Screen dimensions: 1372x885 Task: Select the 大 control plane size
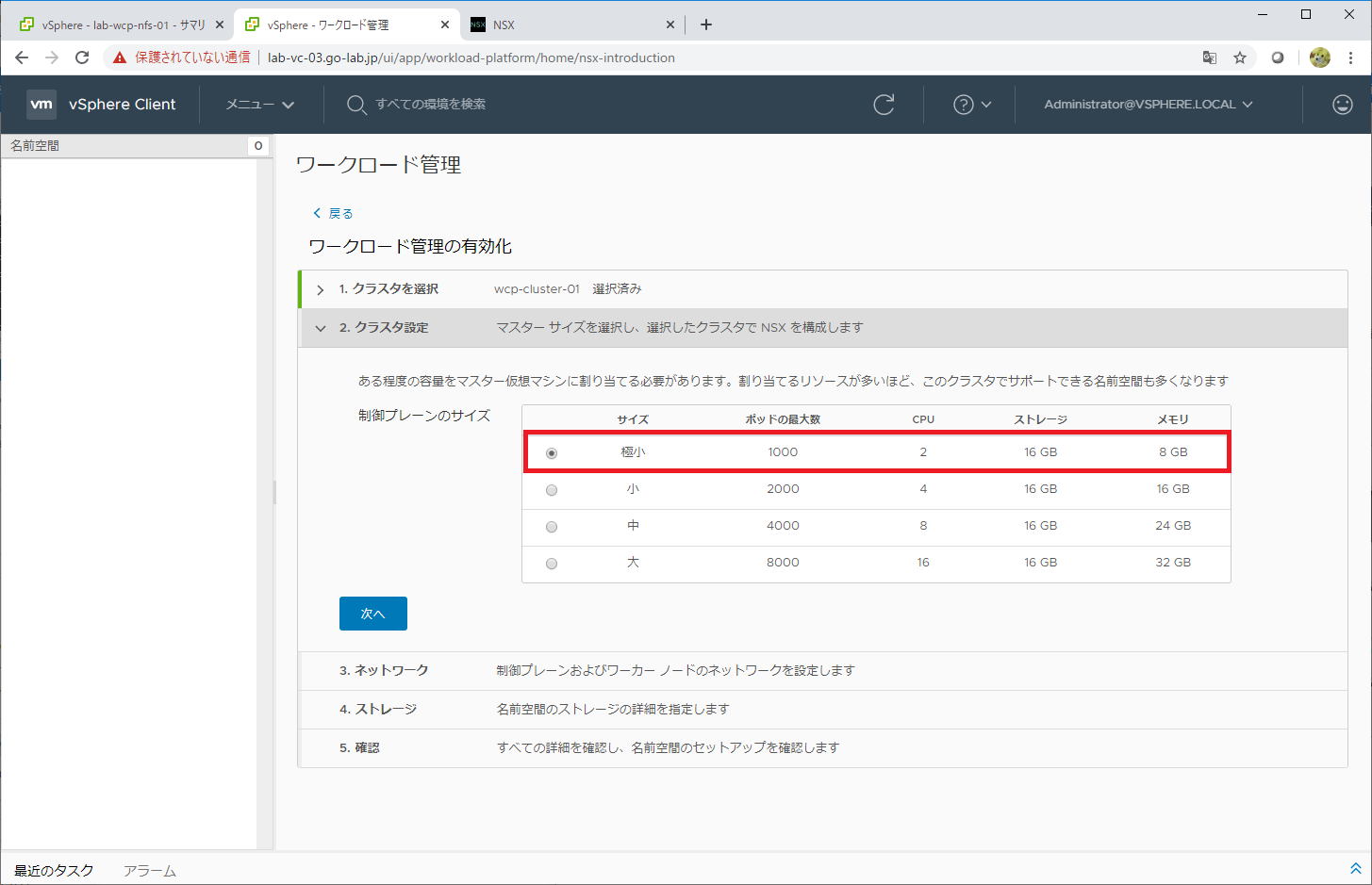pos(552,564)
